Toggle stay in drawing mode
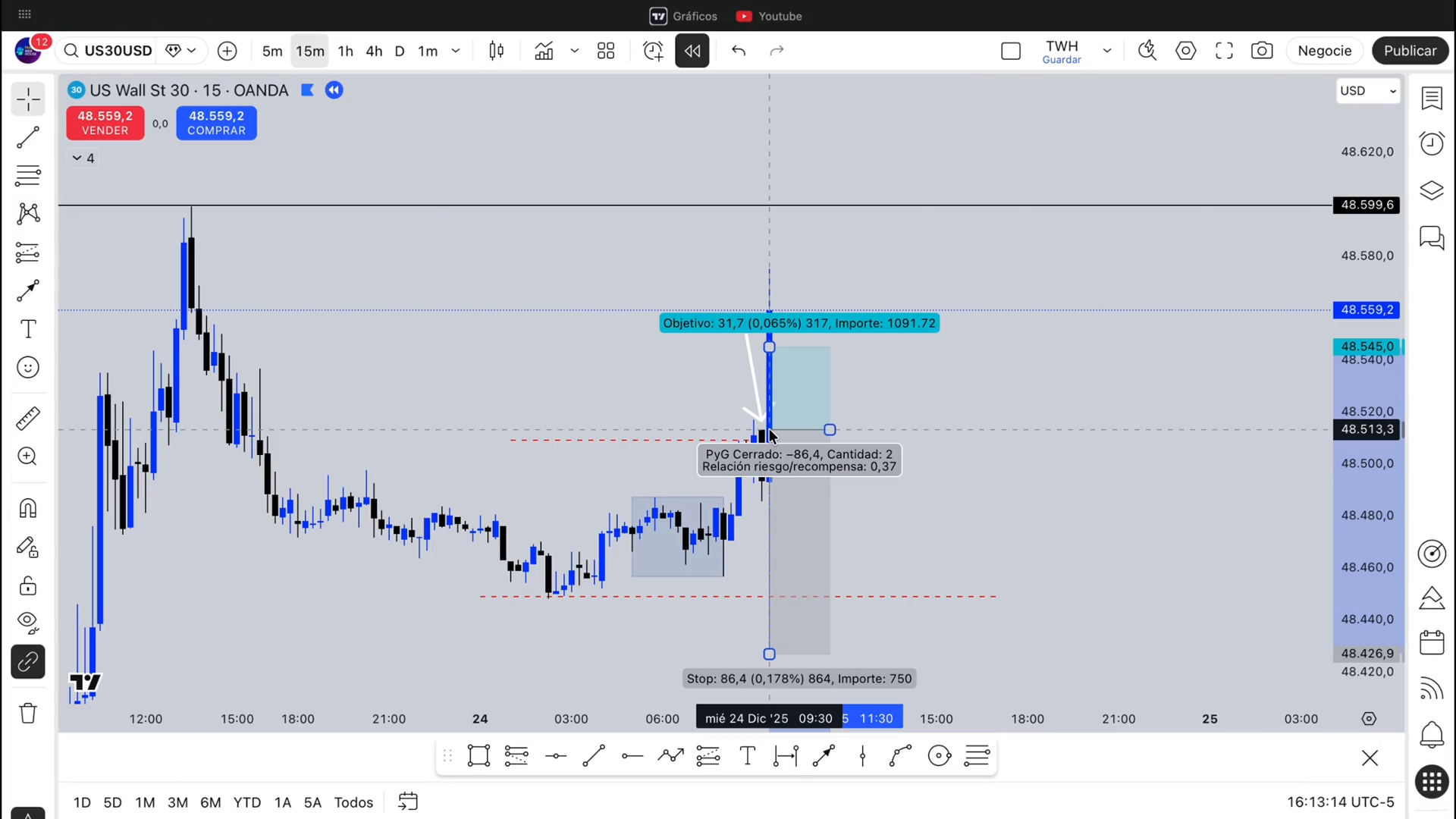 pos(28,548)
